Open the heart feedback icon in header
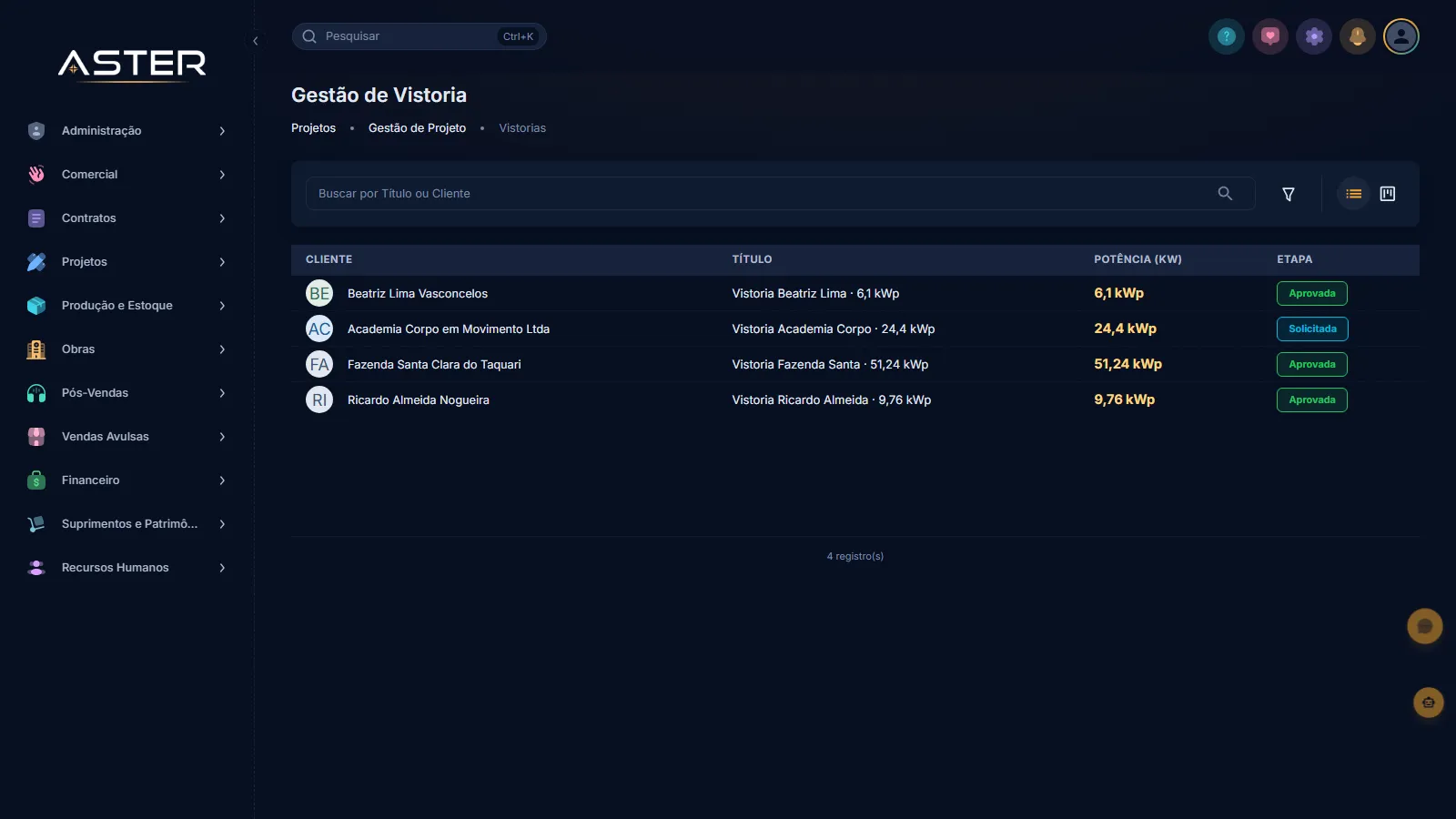The width and height of the screenshot is (1456, 819). point(1270,36)
